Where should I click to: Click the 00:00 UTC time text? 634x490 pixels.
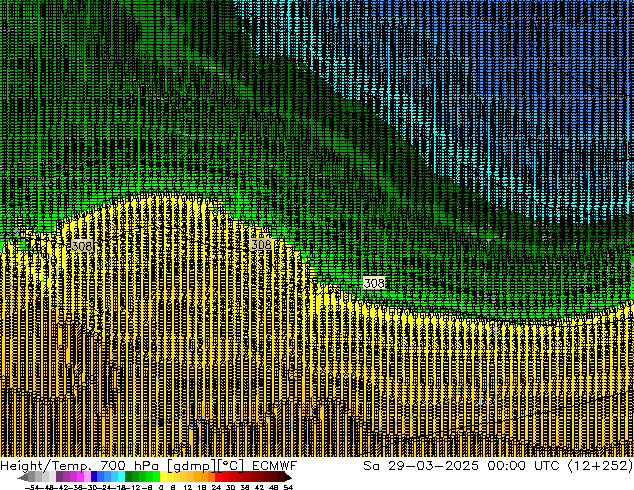[x=526, y=466]
